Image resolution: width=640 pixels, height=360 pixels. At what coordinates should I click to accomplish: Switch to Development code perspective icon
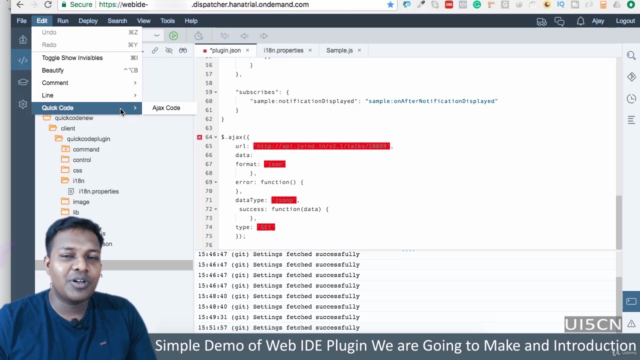click(23, 60)
